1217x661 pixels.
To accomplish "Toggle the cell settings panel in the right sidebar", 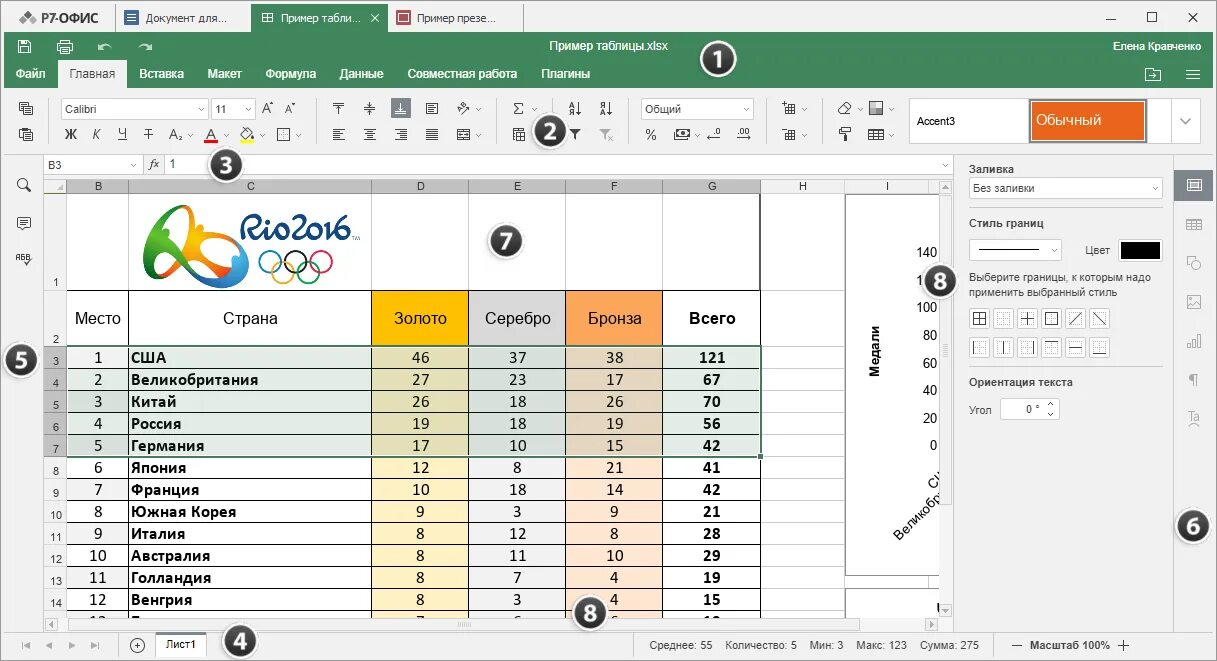I will tap(1193, 185).
